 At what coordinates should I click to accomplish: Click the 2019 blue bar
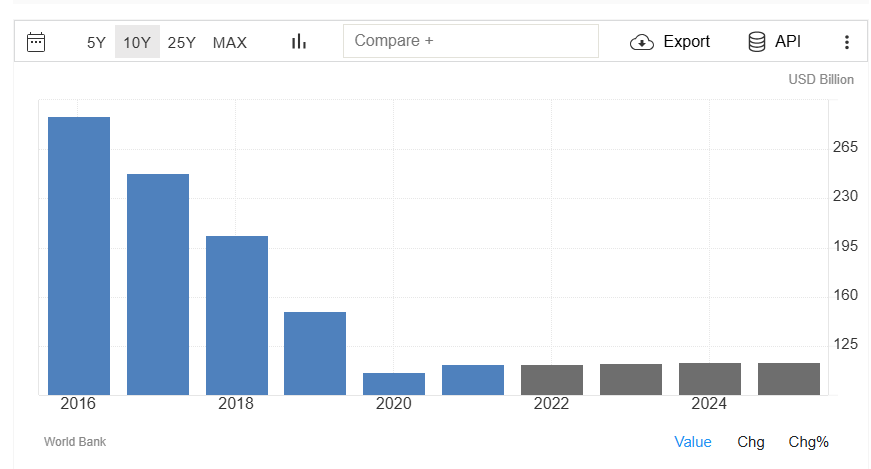[x=315, y=353]
